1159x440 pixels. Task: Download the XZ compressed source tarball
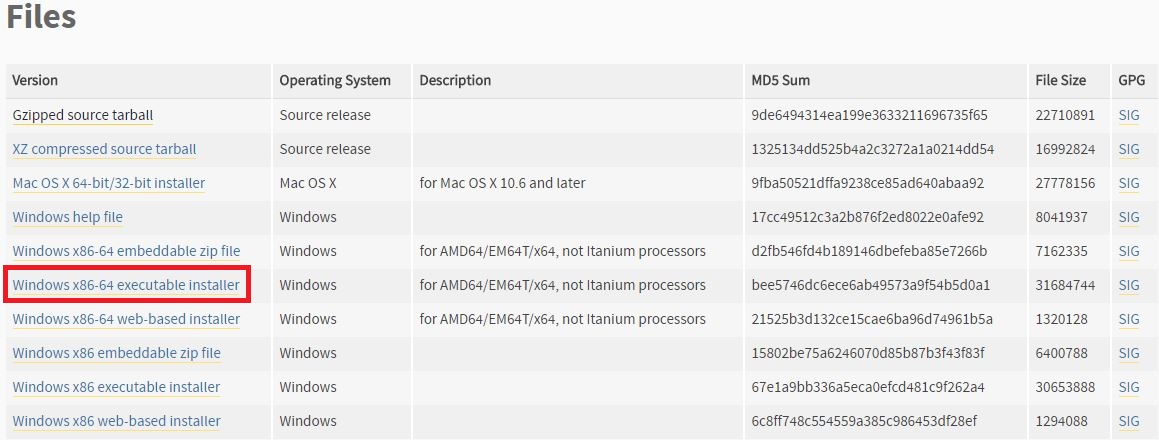tap(104, 149)
